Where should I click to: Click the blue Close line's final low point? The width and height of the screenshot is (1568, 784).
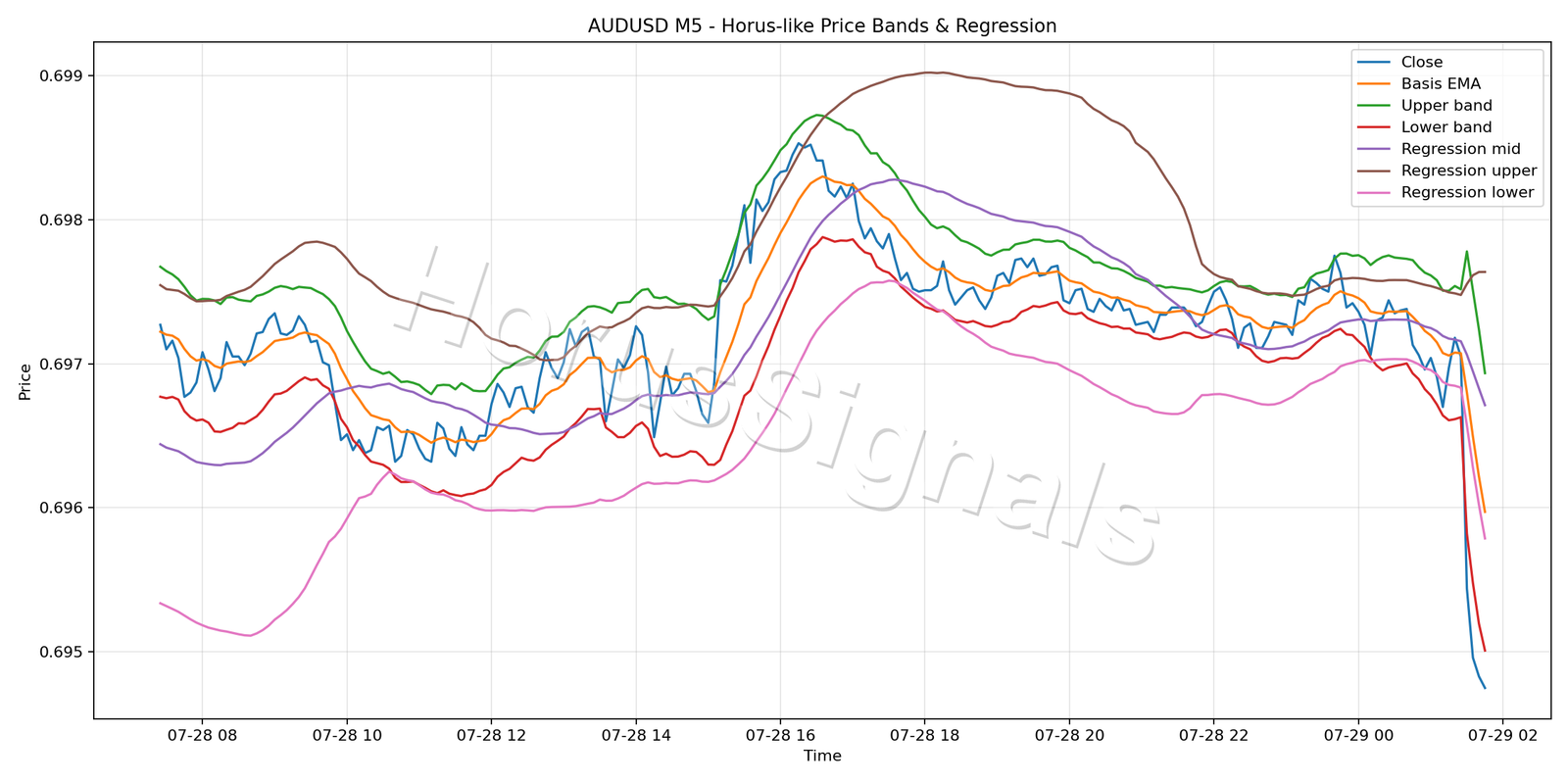(x=1485, y=688)
